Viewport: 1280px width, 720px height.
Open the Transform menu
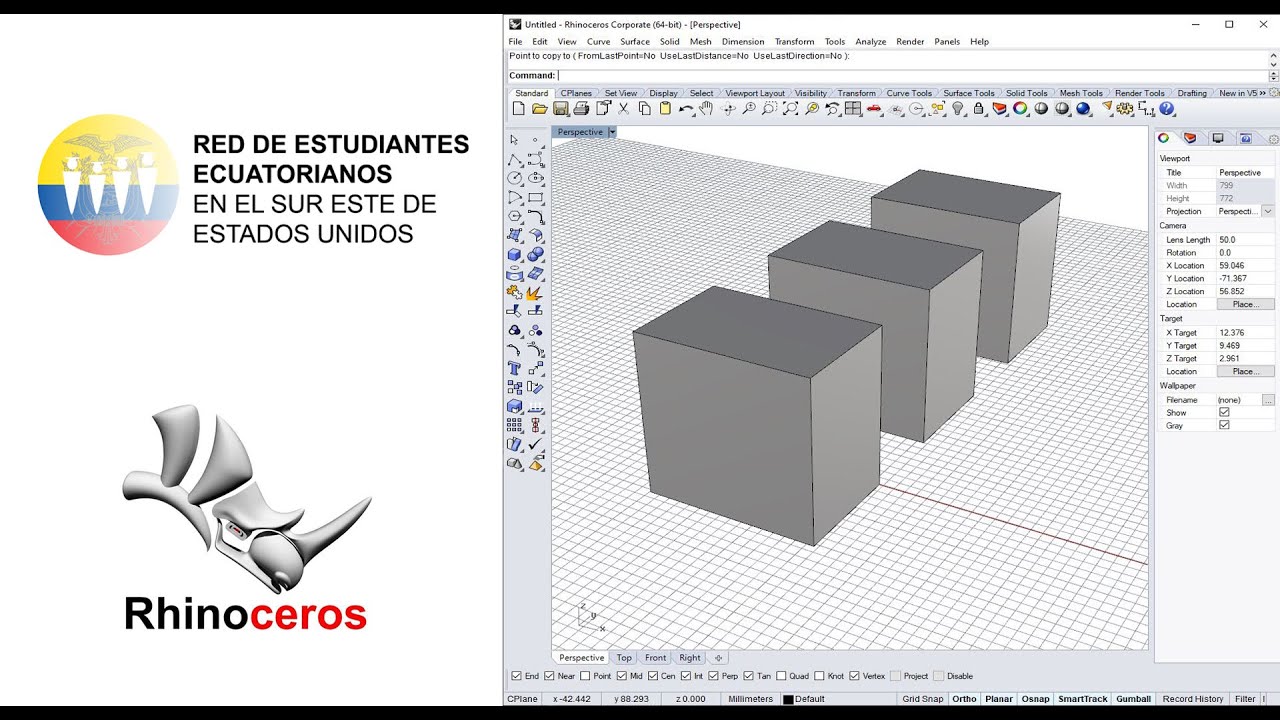point(794,41)
